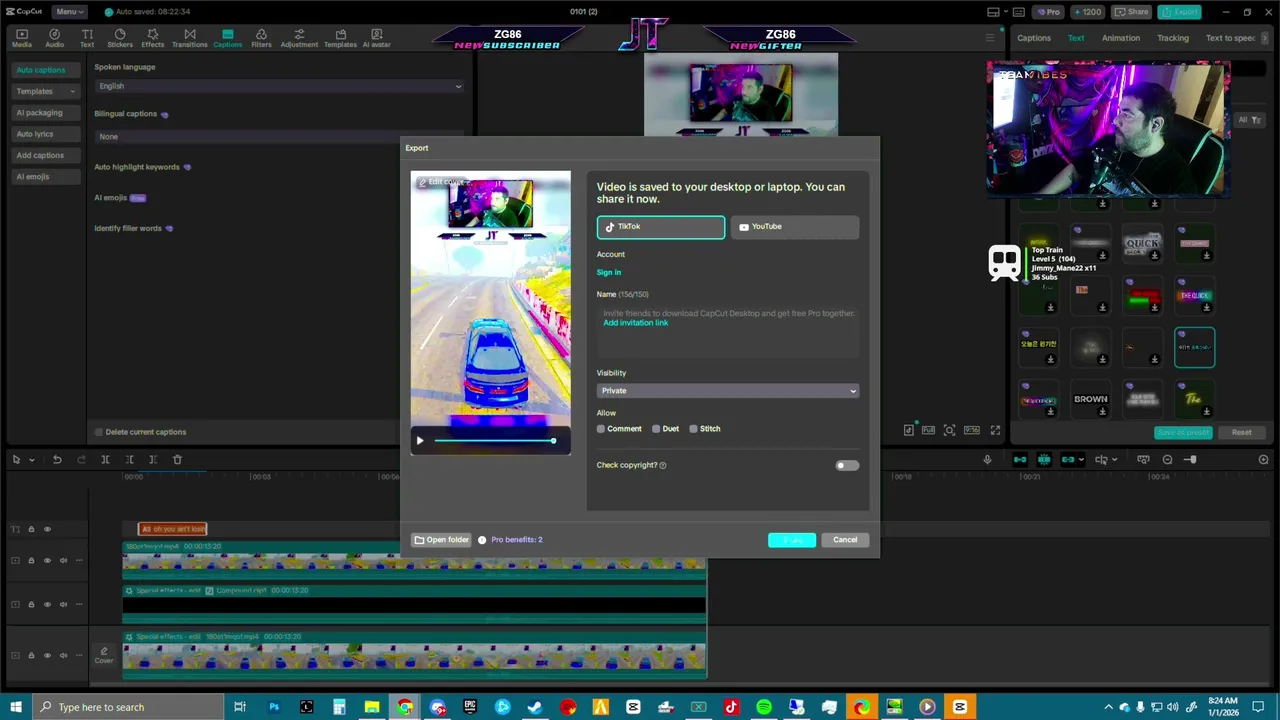Open the Text tool panel
The width and height of the screenshot is (1280, 720).
tap(87, 38)
